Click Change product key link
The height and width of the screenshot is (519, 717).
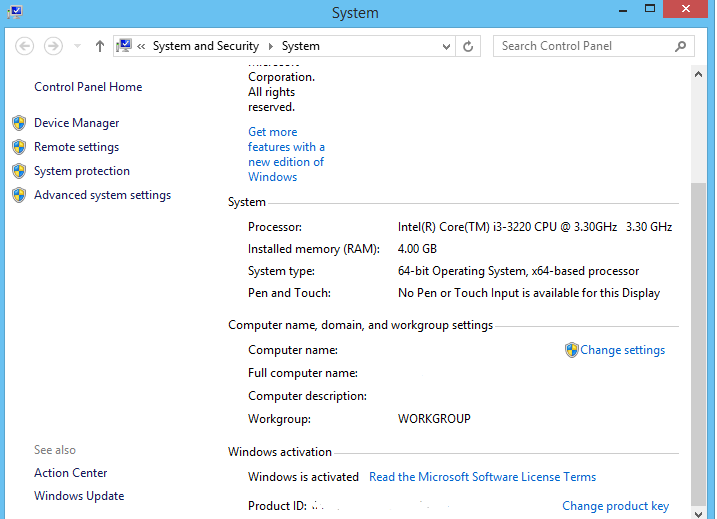[615, 506]
